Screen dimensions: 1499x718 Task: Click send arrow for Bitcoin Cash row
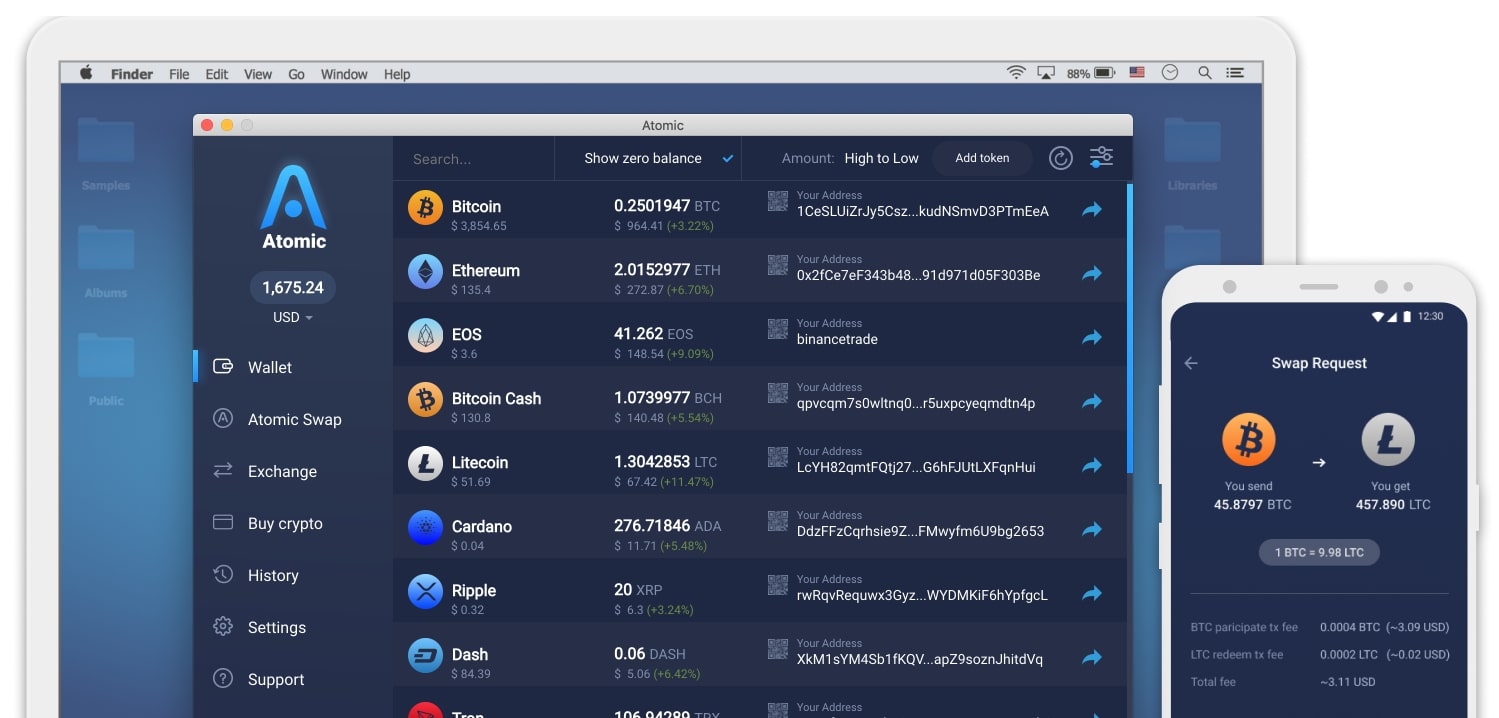click(x=1092, y=401)
